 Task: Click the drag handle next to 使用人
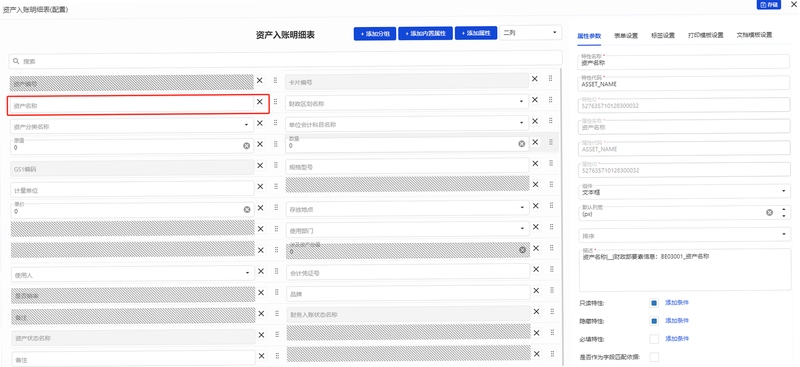tap(277, 271)
